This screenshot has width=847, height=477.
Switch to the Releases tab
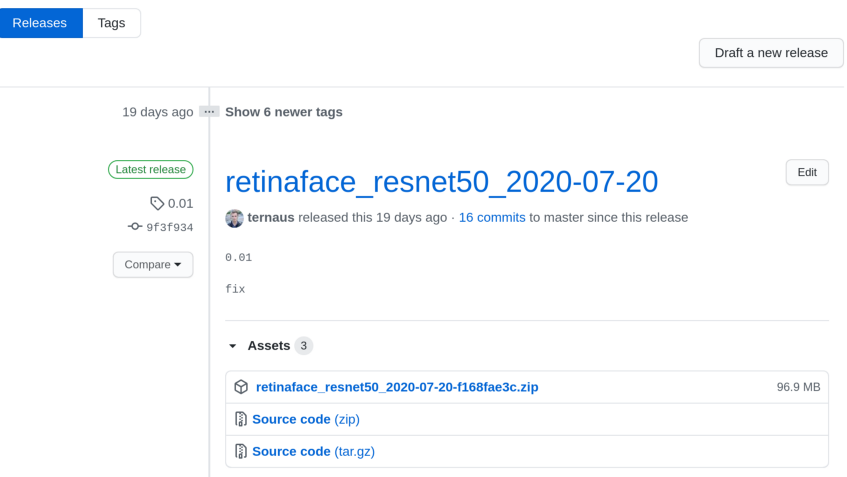40,23
